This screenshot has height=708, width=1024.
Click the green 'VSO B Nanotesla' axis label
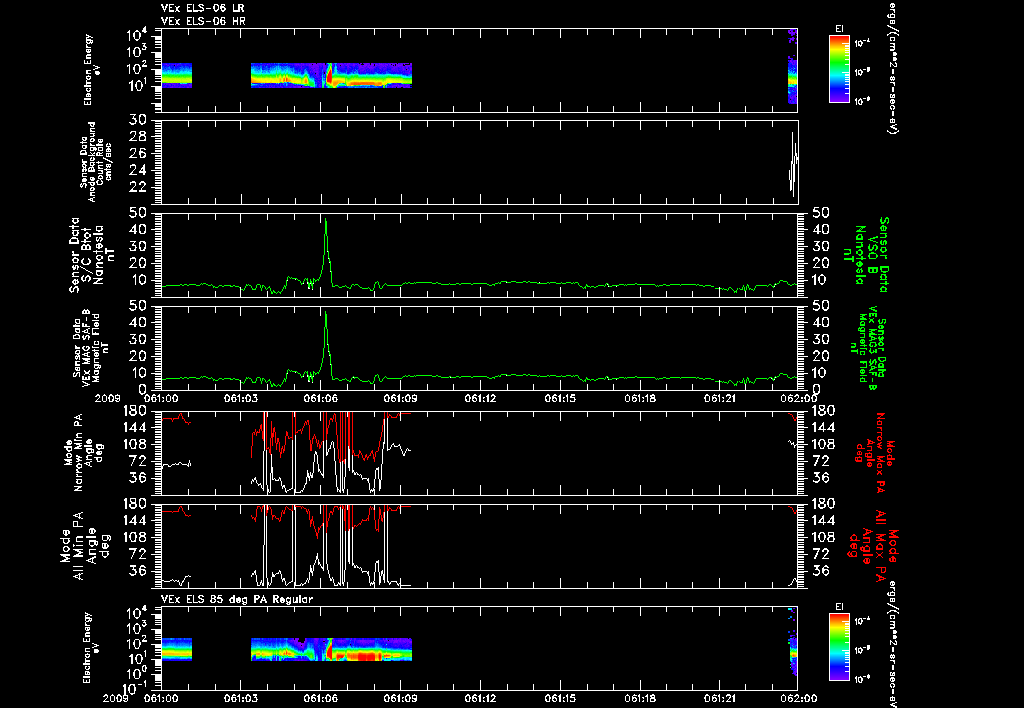[x=865, y=255]
